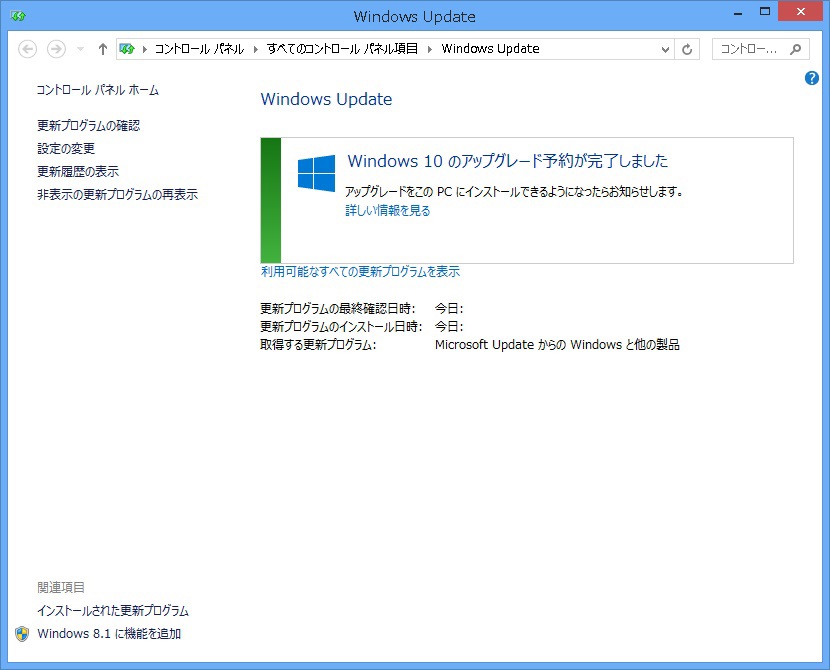830x670 pixels.
Task: Open インストールされた更新プログラム link
Action: 112,611
